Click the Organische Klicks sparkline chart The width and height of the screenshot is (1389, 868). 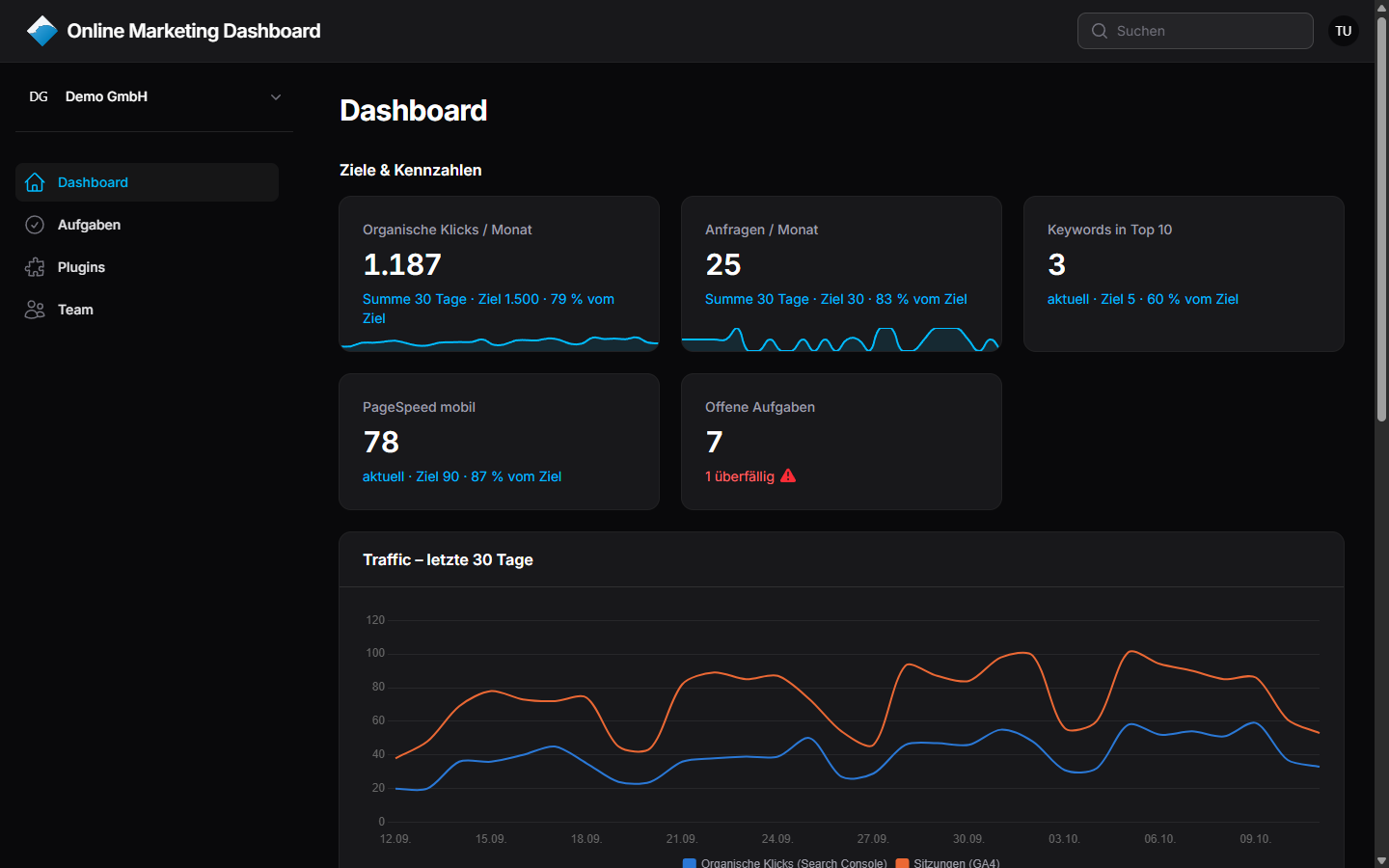click(500, 341)
